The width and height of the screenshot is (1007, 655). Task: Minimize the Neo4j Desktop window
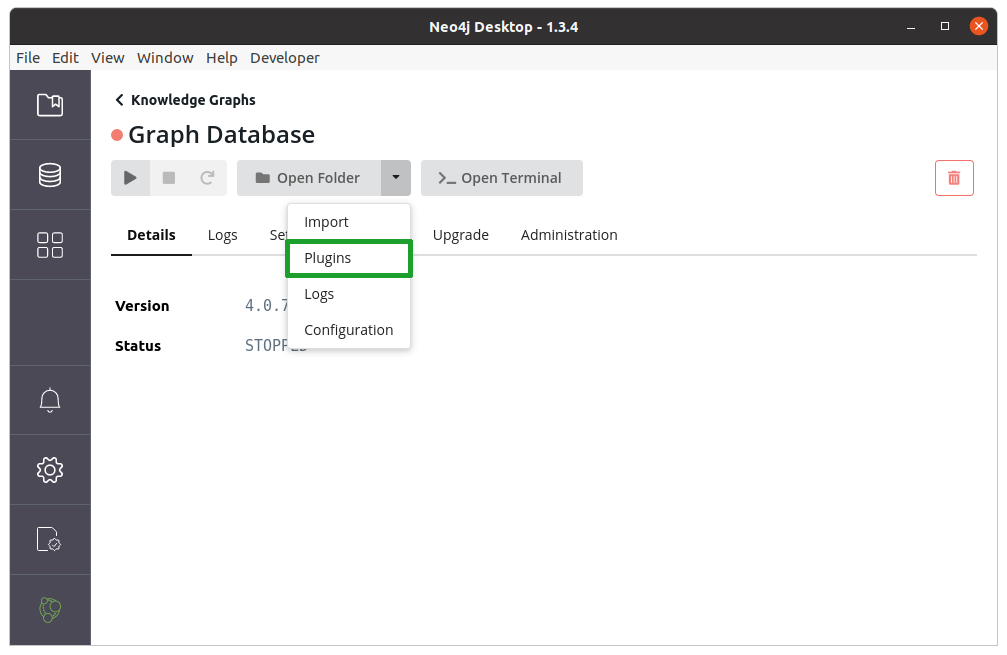(x=911, y=27)
